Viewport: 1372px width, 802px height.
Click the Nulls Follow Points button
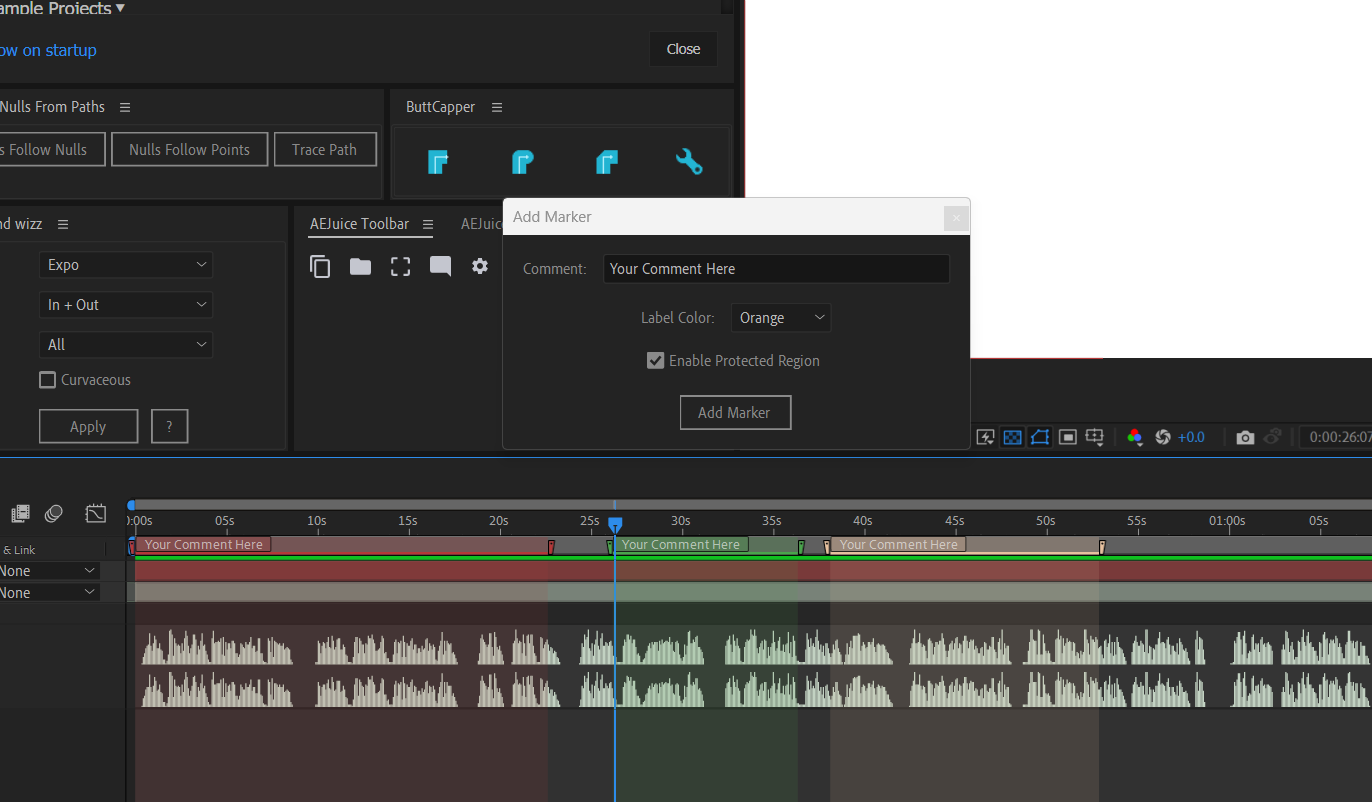(x=189, y=150)
